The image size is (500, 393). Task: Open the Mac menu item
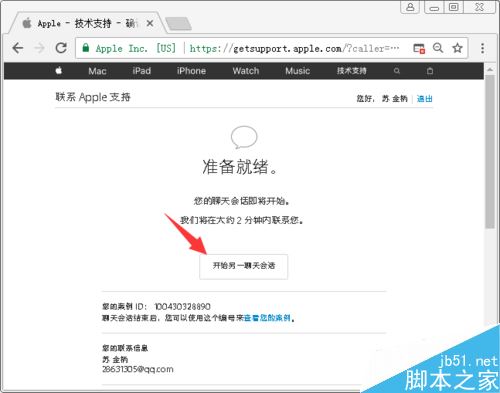coord(97,71)
